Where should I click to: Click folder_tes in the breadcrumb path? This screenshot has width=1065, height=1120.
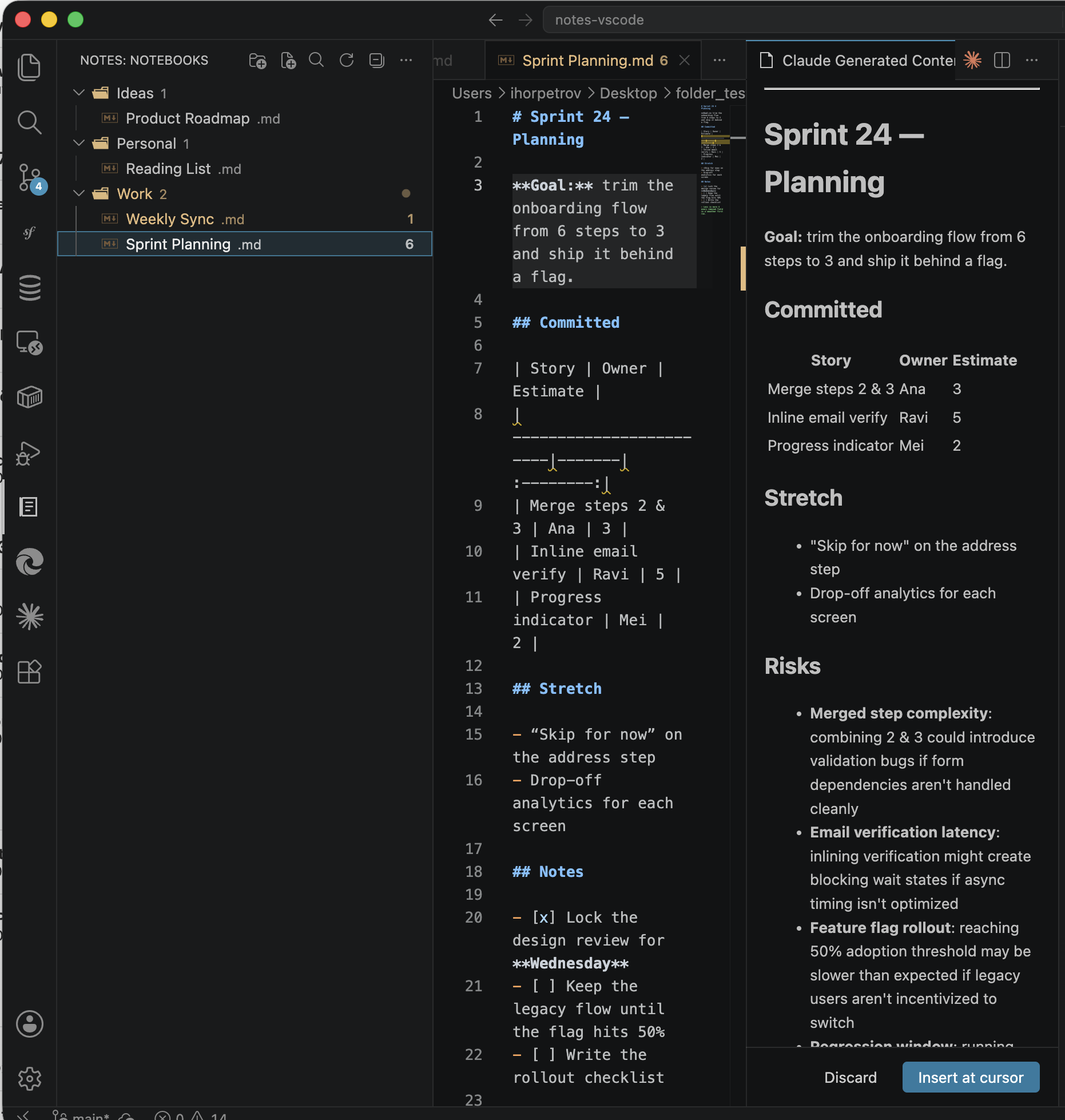(x=710, y=93)
